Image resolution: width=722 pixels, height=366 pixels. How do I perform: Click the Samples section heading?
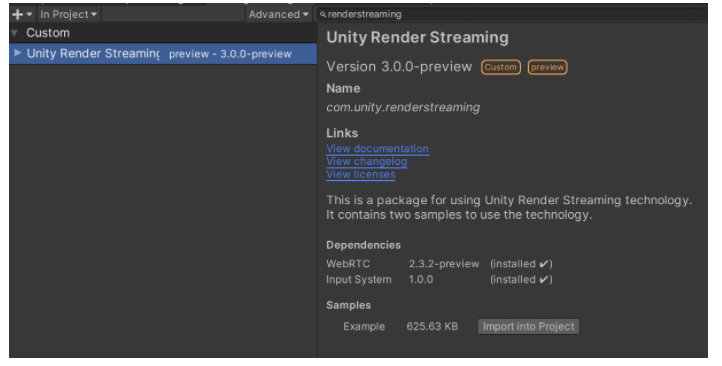pos(349,305)
